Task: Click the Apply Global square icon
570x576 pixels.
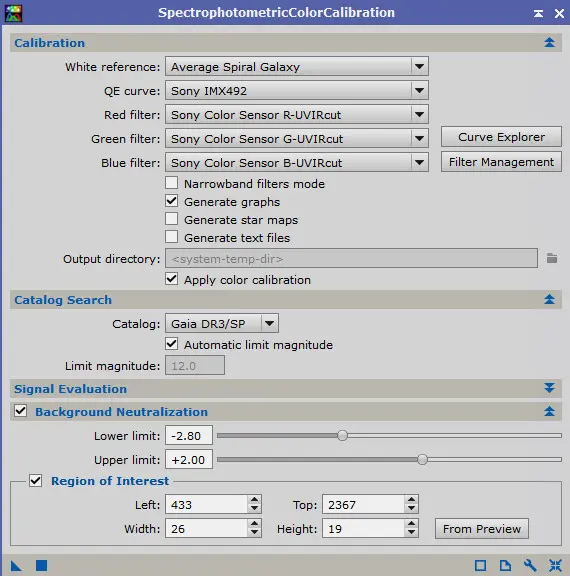Action: tap(42, 565)
